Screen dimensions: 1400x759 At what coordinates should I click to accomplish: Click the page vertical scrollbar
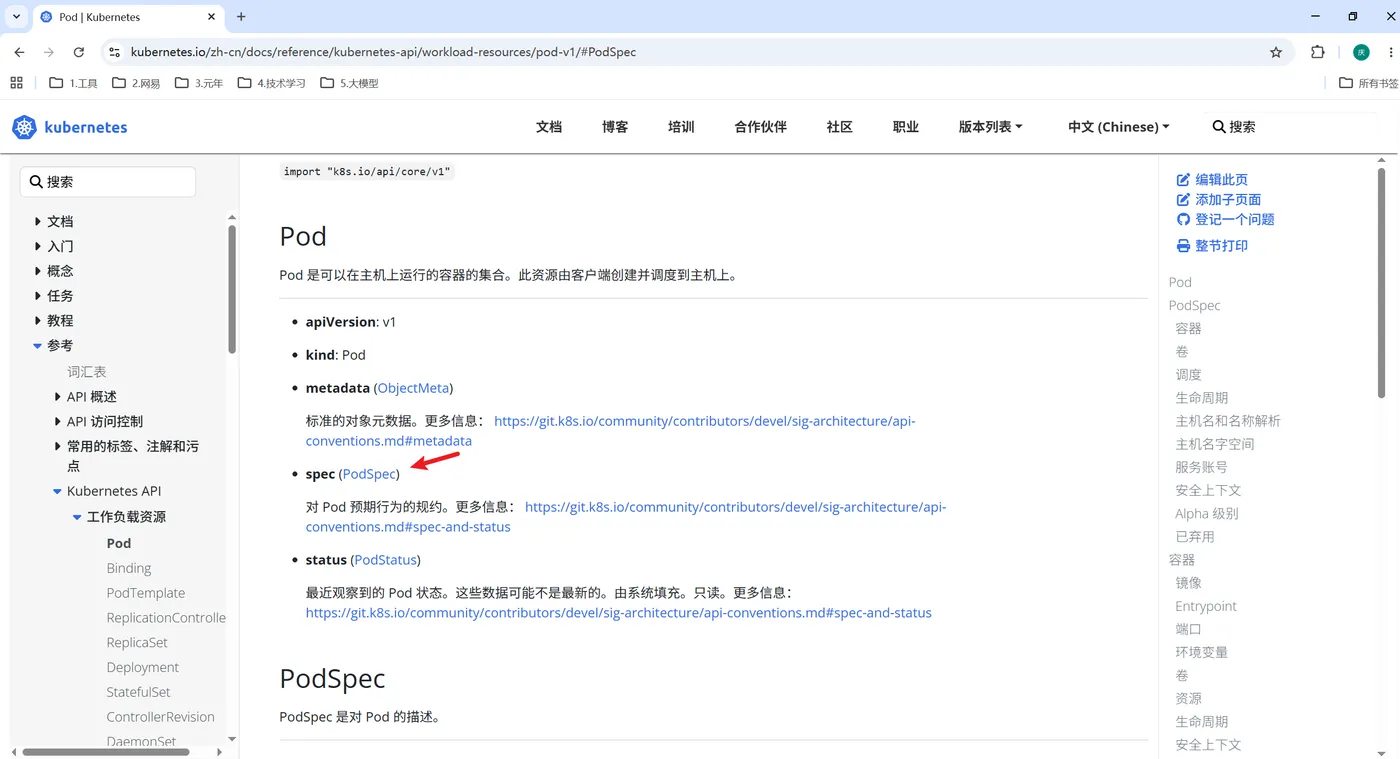1383,285
